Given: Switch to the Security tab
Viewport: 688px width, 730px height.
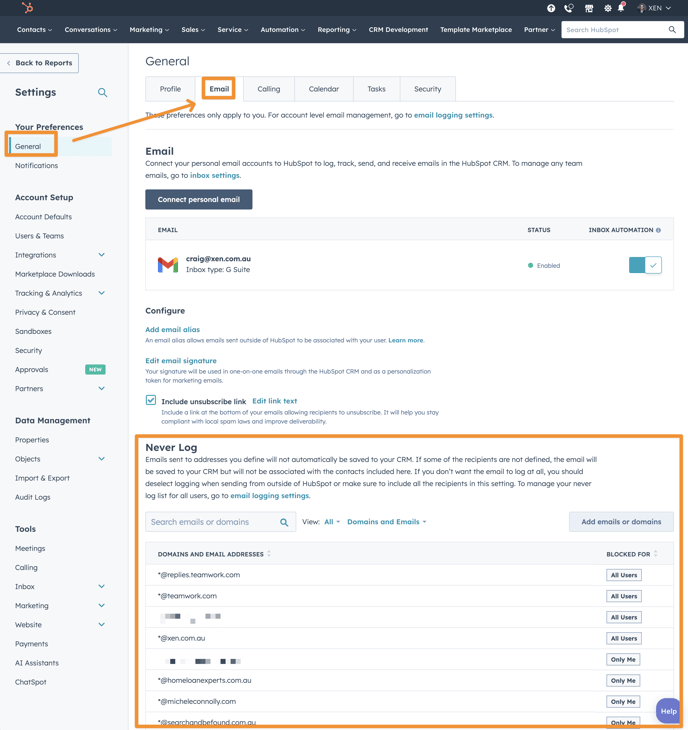Looking at the screenshot, I should [428, 89].
